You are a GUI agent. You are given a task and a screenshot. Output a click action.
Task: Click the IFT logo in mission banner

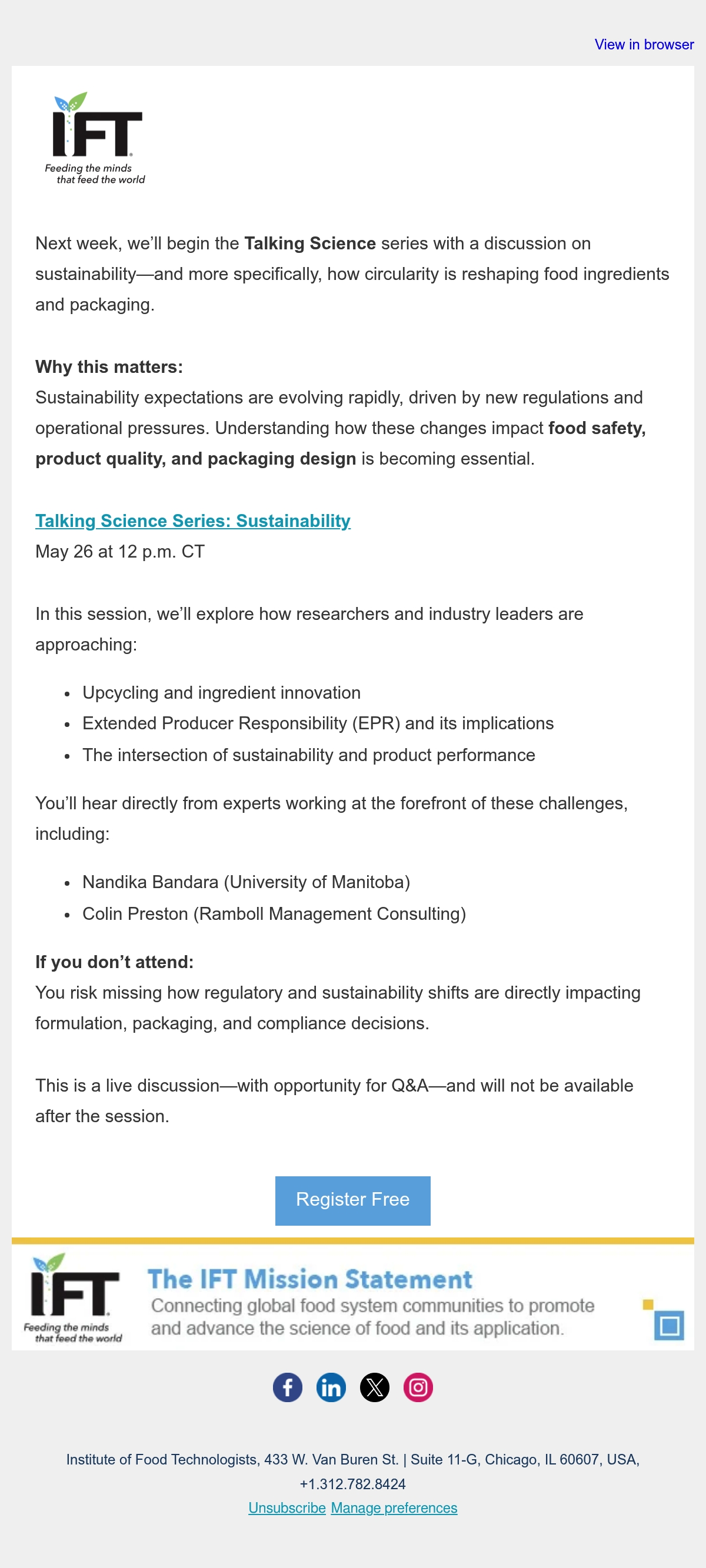(x=73, y=1297)
